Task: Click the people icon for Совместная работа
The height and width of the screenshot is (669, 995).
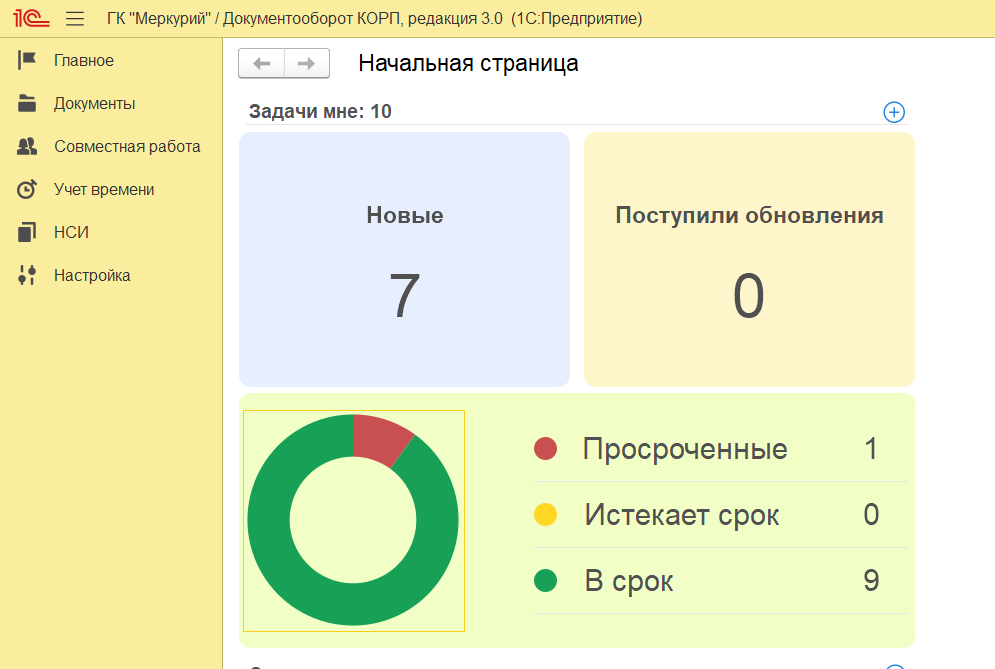Action: [27, 147]
